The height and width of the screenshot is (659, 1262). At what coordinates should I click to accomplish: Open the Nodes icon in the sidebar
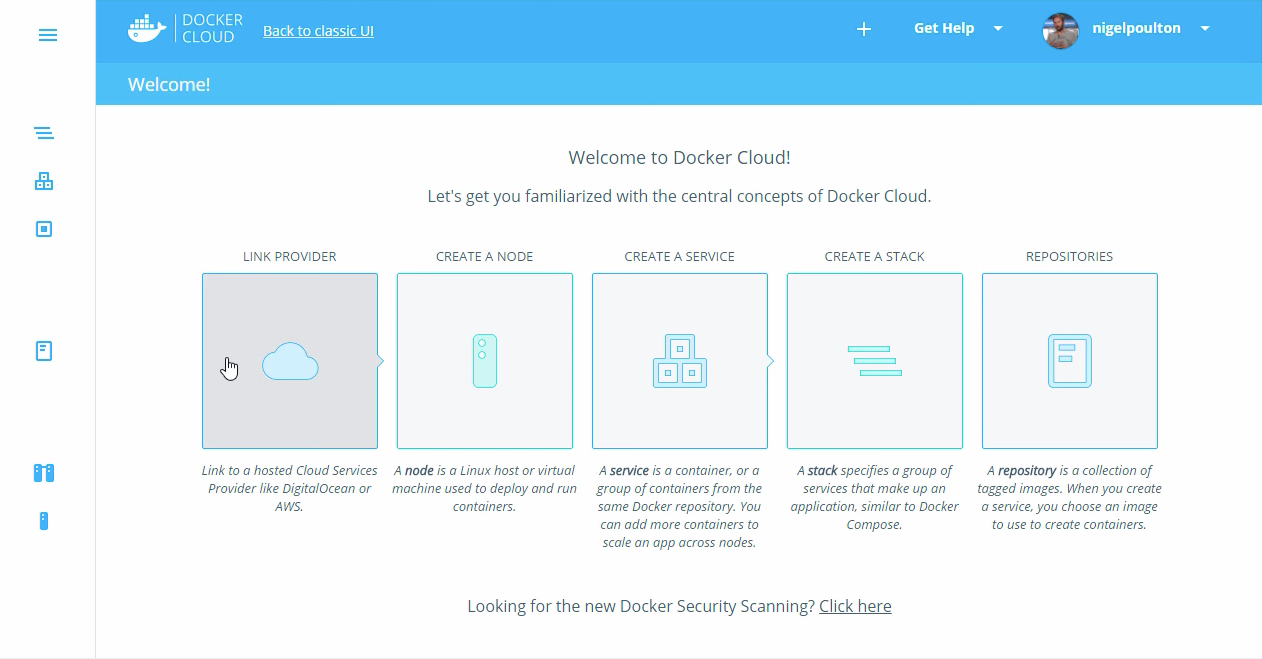point(43,521)
